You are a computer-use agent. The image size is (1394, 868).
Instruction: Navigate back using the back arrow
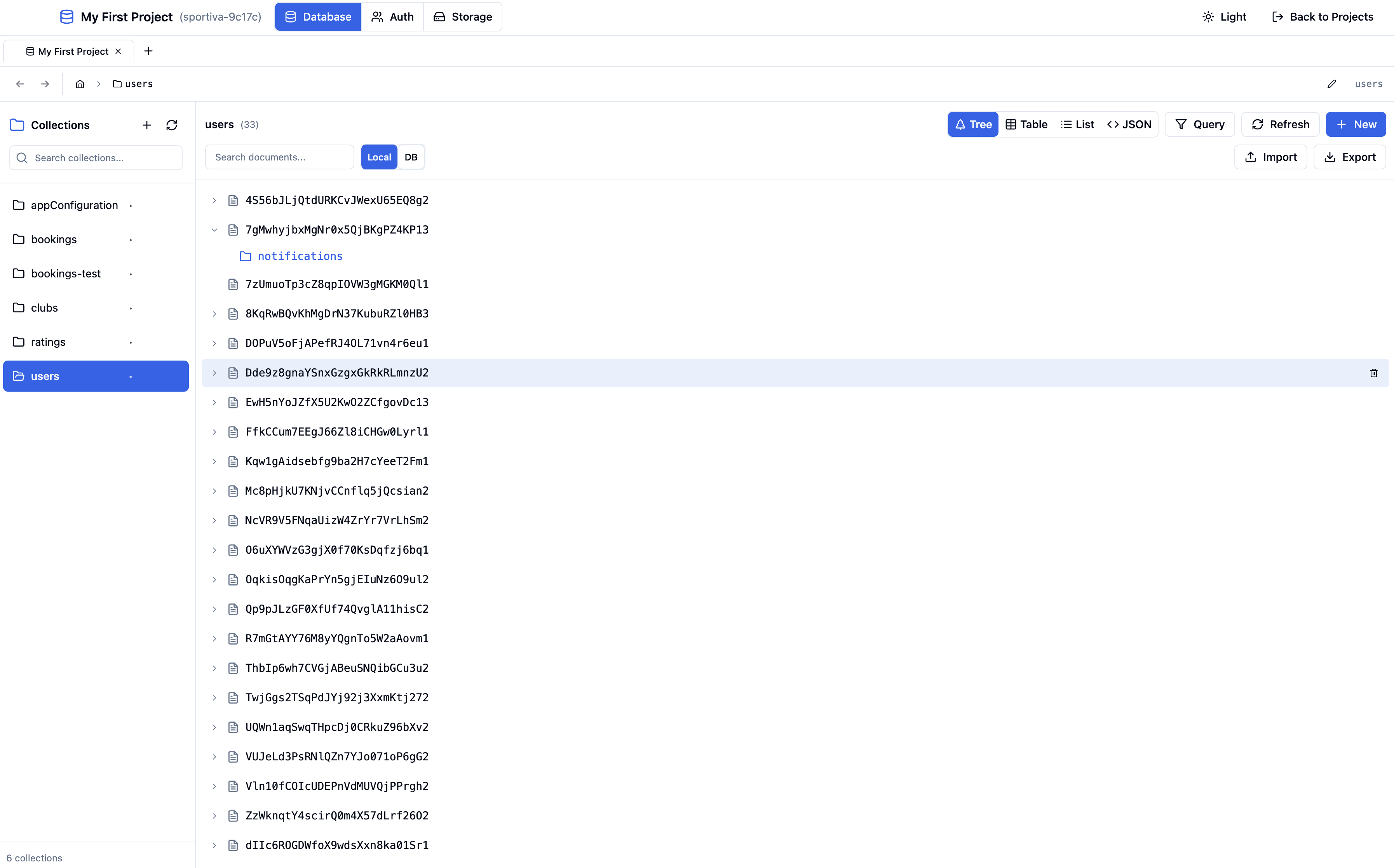pyautogui.click(x=20, y=84)
